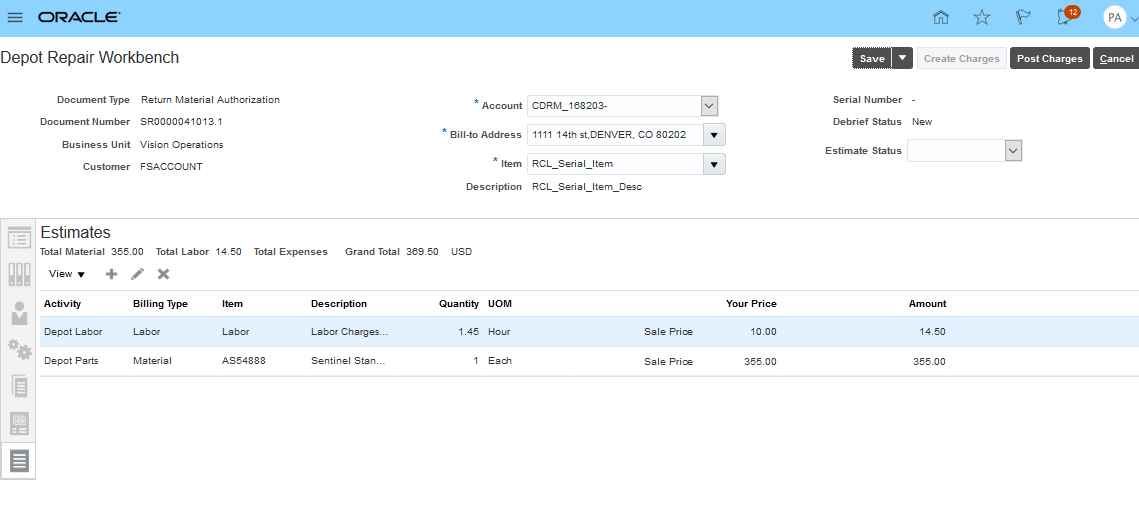The image size is (1139, 510).
Task: Click the Item column header
Action: [x=232, y=304]
